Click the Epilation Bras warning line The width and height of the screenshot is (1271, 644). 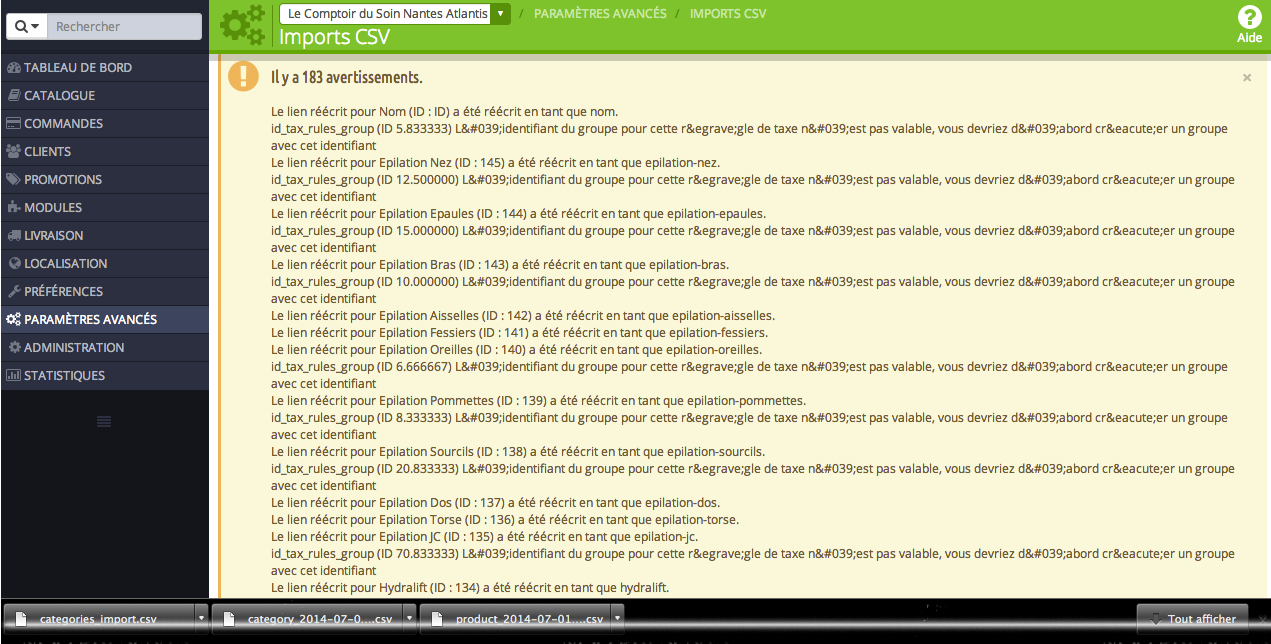[x=500, y=264]
